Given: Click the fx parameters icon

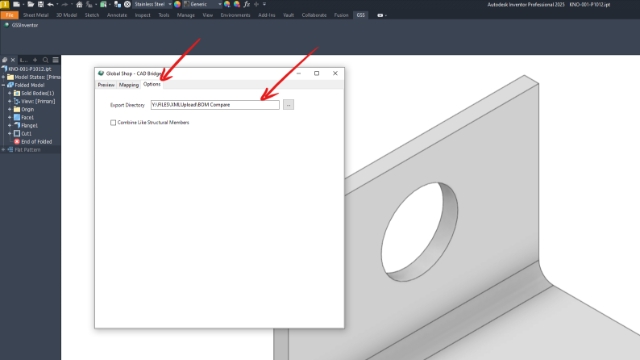Looking at the screenshot, I should 247,4.
